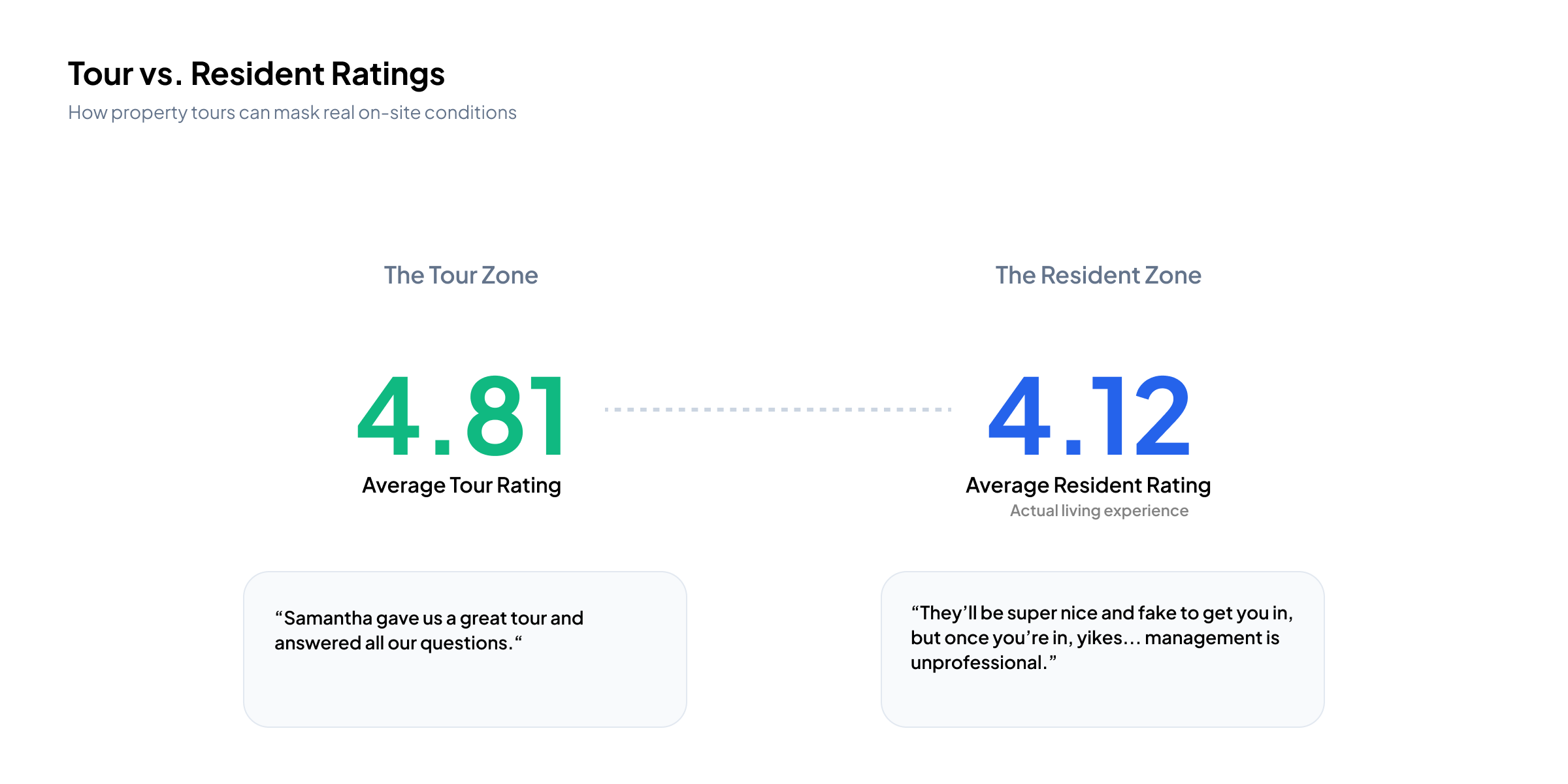Select the blue 4.12 rating number

click(1088, 416)
